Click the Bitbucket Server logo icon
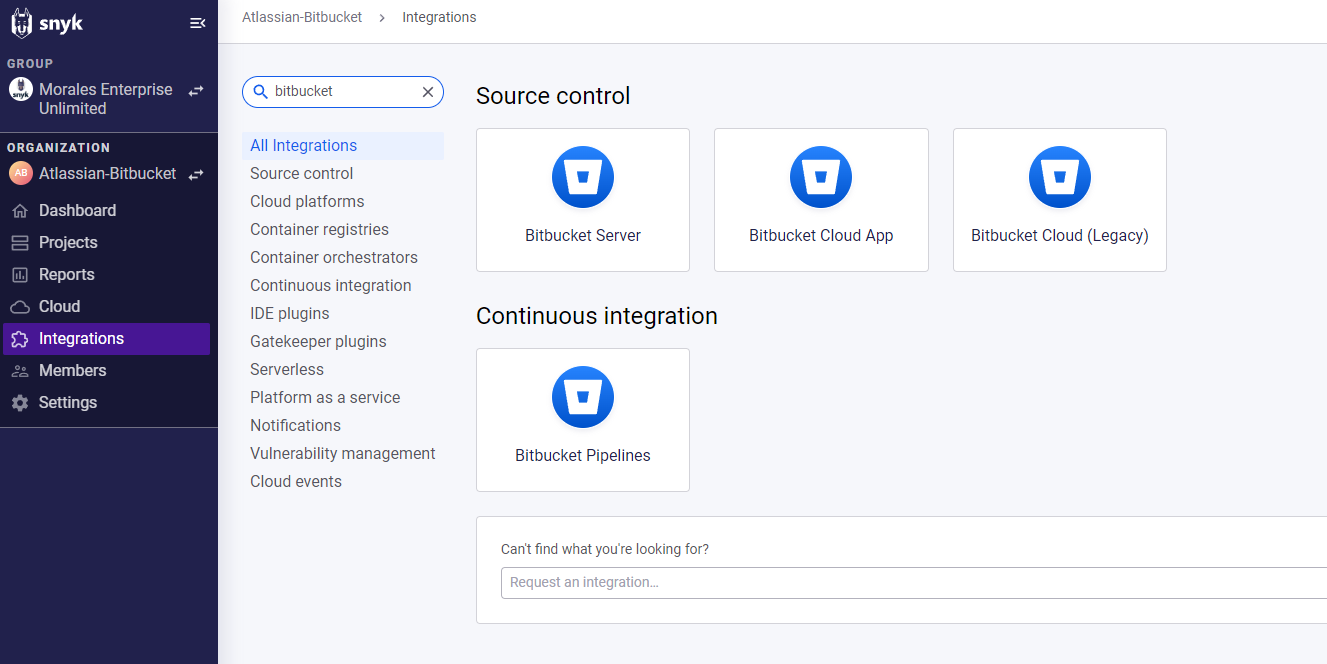This screenshot has width=1327, height=664. [x=583, y=177]
